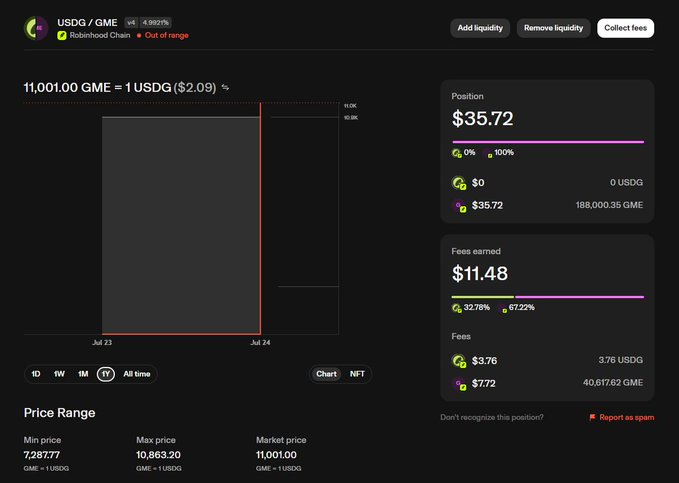
Task: Select the 1Y time range
Action: [x=106, y=374]
